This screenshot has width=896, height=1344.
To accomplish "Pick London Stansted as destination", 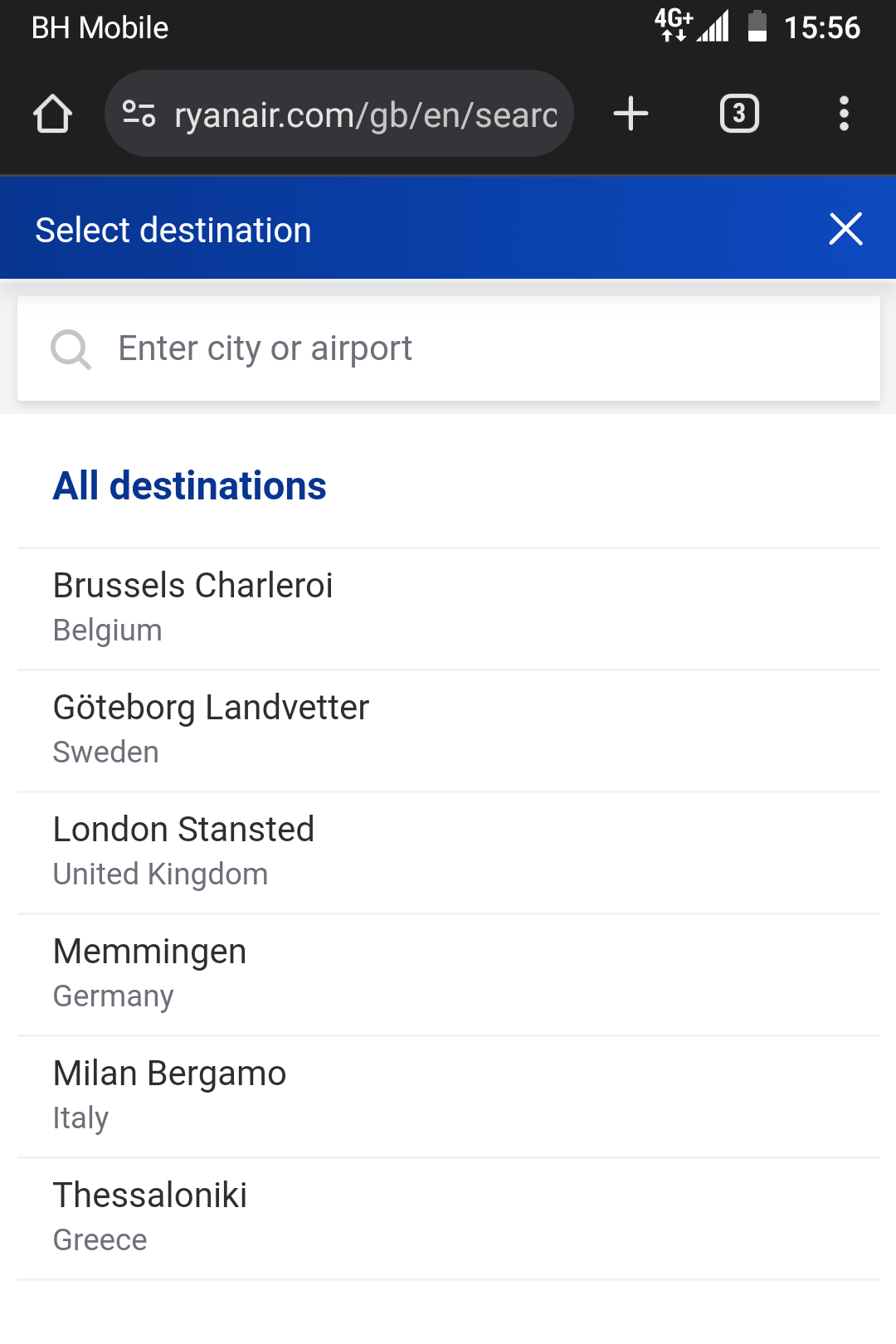I will pos(449,853).
